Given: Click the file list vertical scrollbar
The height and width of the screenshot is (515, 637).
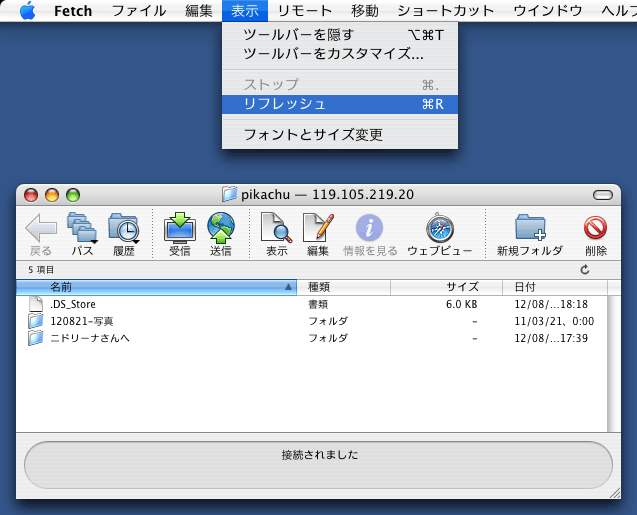Looking at the screenshot, I should coord(614,364).
